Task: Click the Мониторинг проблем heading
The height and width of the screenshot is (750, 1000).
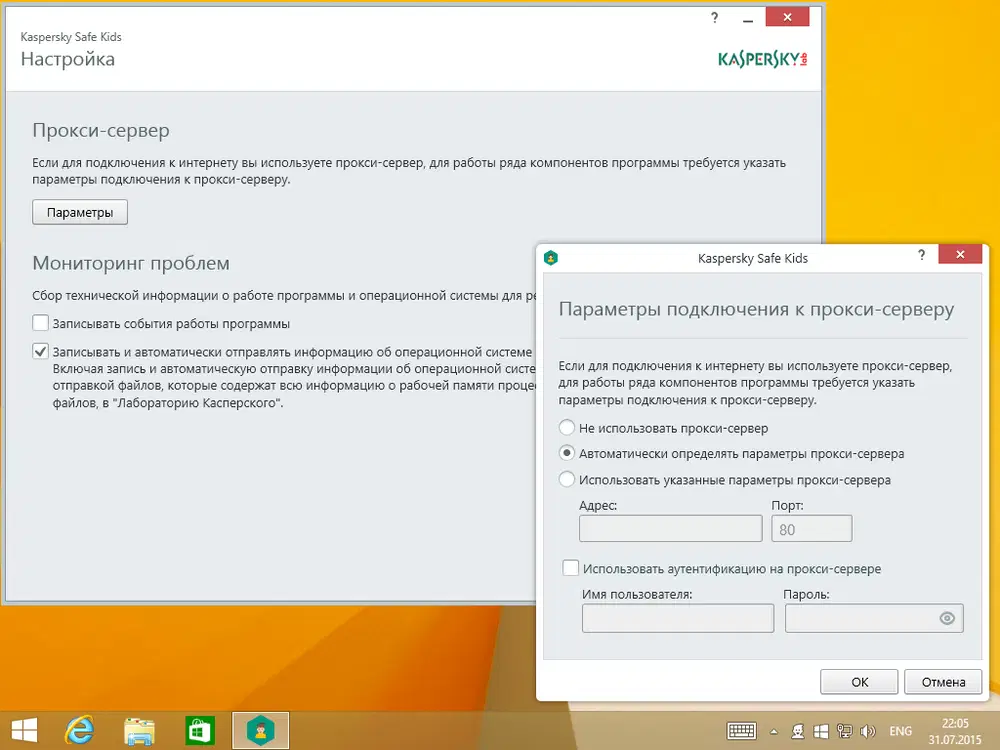Action: pos(131,263)
